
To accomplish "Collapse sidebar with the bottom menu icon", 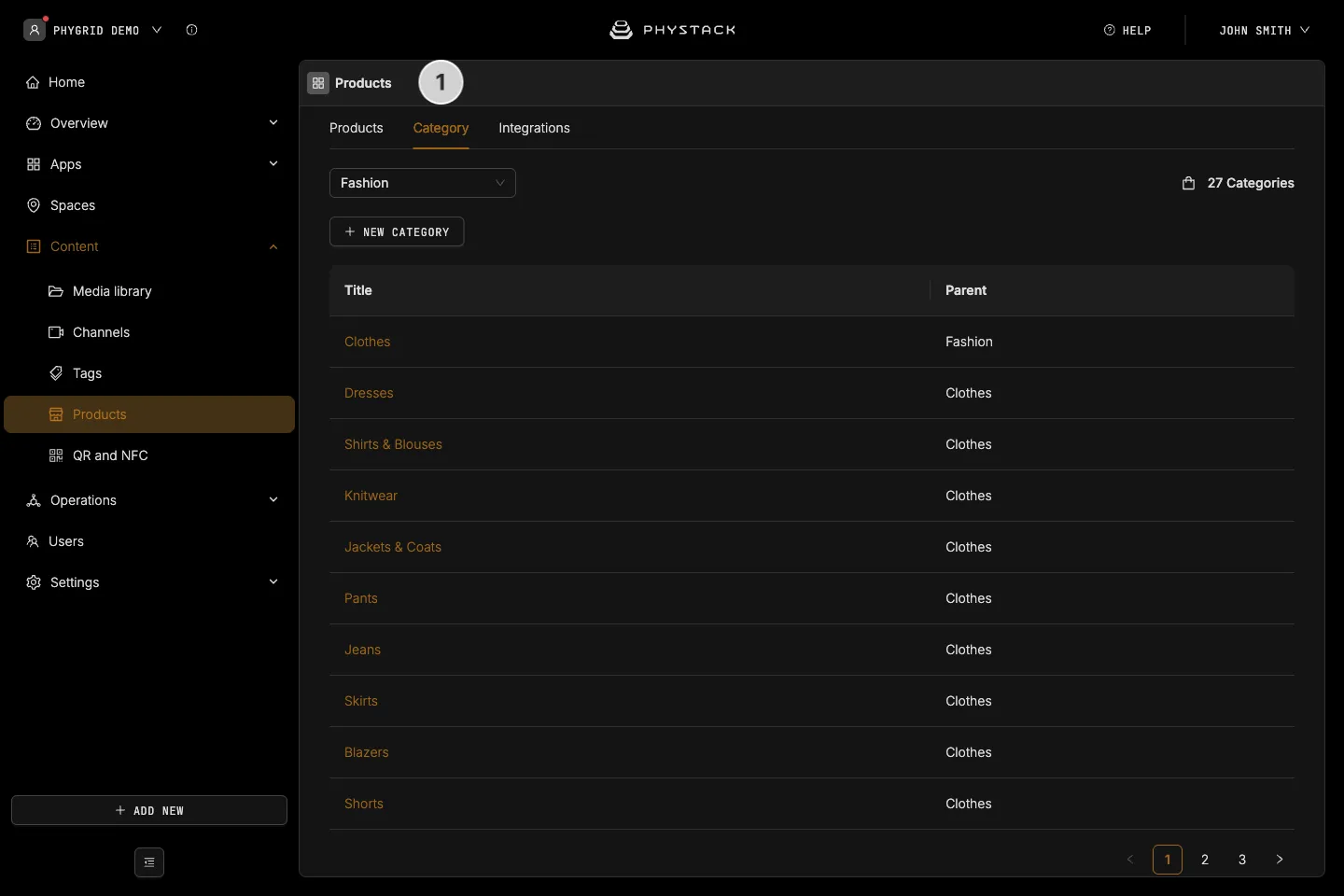I will click(149, 862).
